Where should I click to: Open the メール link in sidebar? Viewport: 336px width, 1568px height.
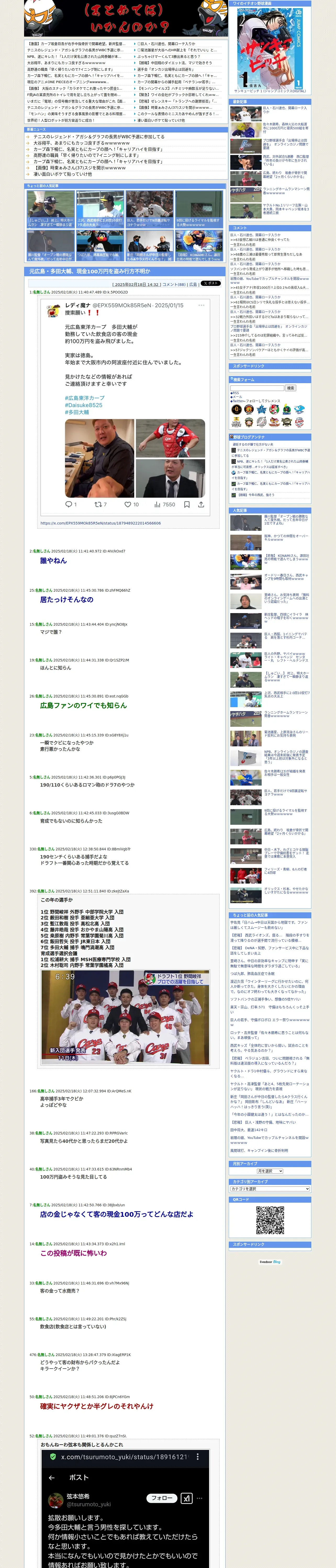tap(236, 397)
